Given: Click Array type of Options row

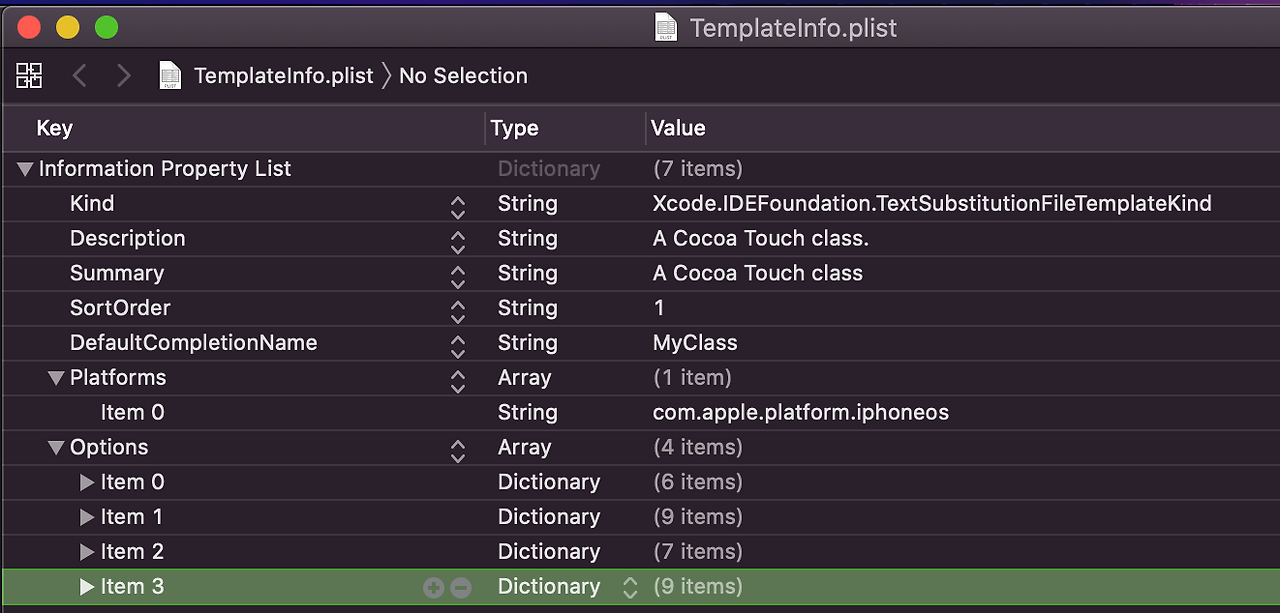Looking at the screenshot, I should coord(524,448).
